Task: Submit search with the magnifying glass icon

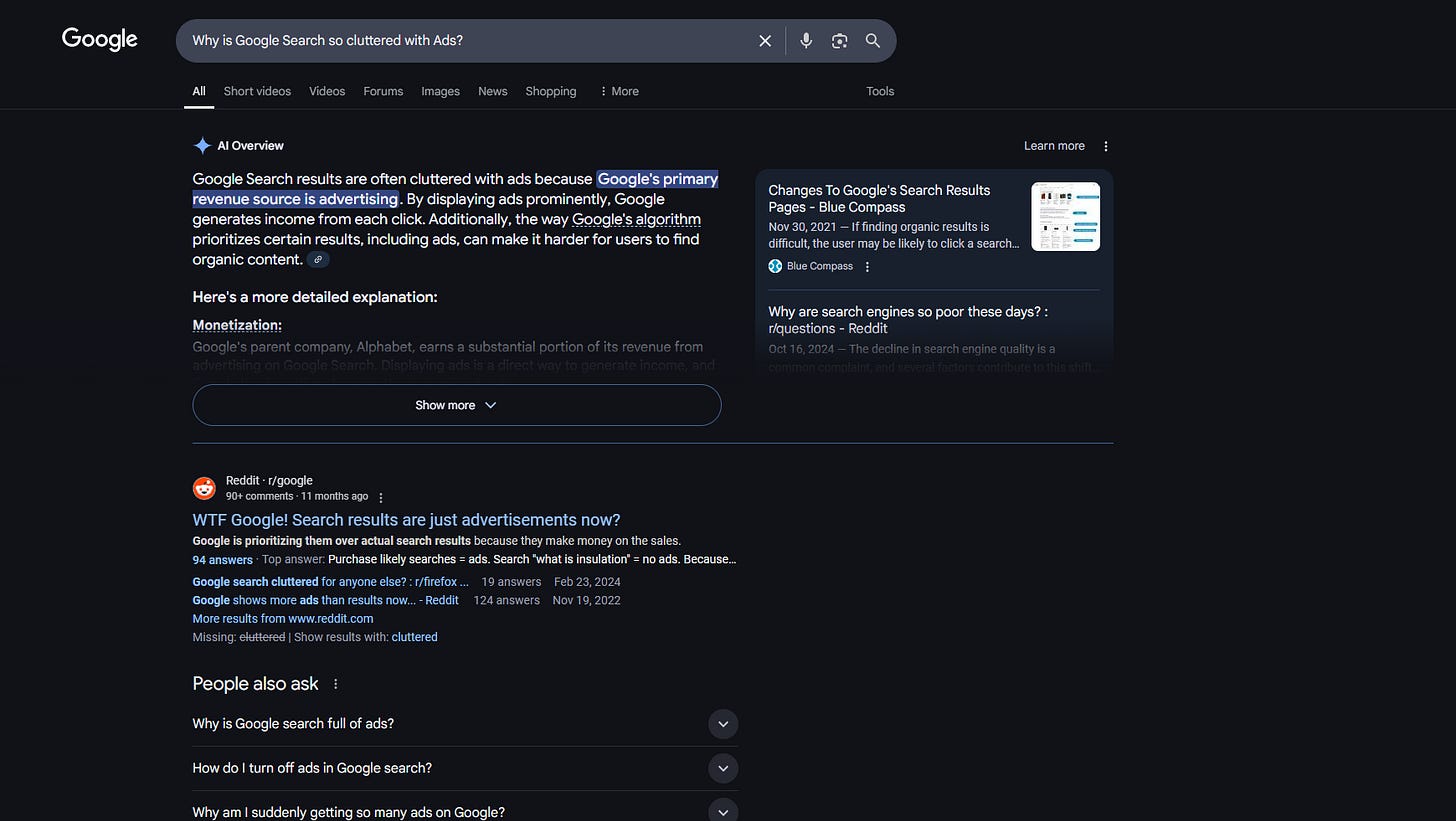Action: coord(873,41)
